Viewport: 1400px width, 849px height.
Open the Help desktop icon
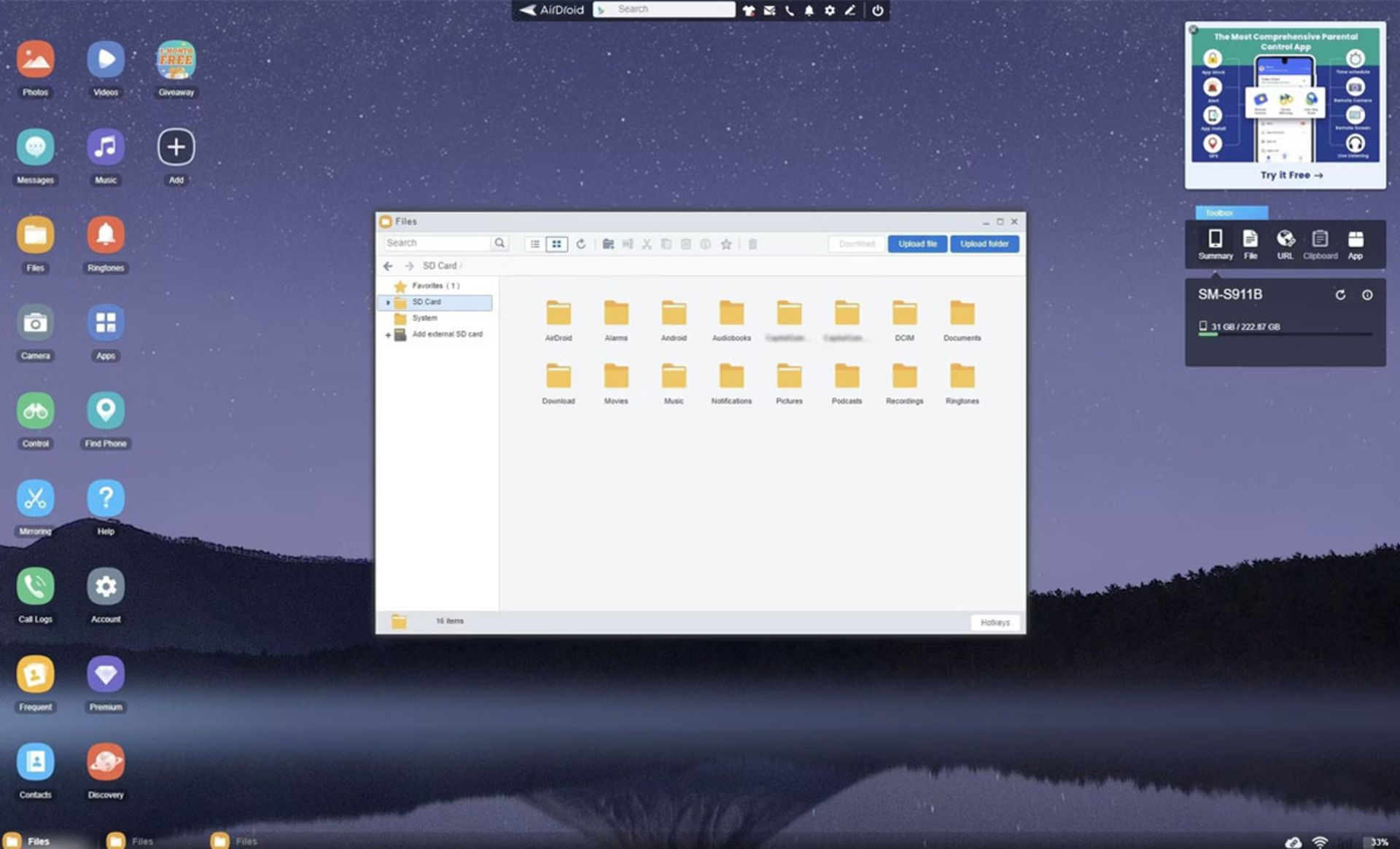(106, 498)
